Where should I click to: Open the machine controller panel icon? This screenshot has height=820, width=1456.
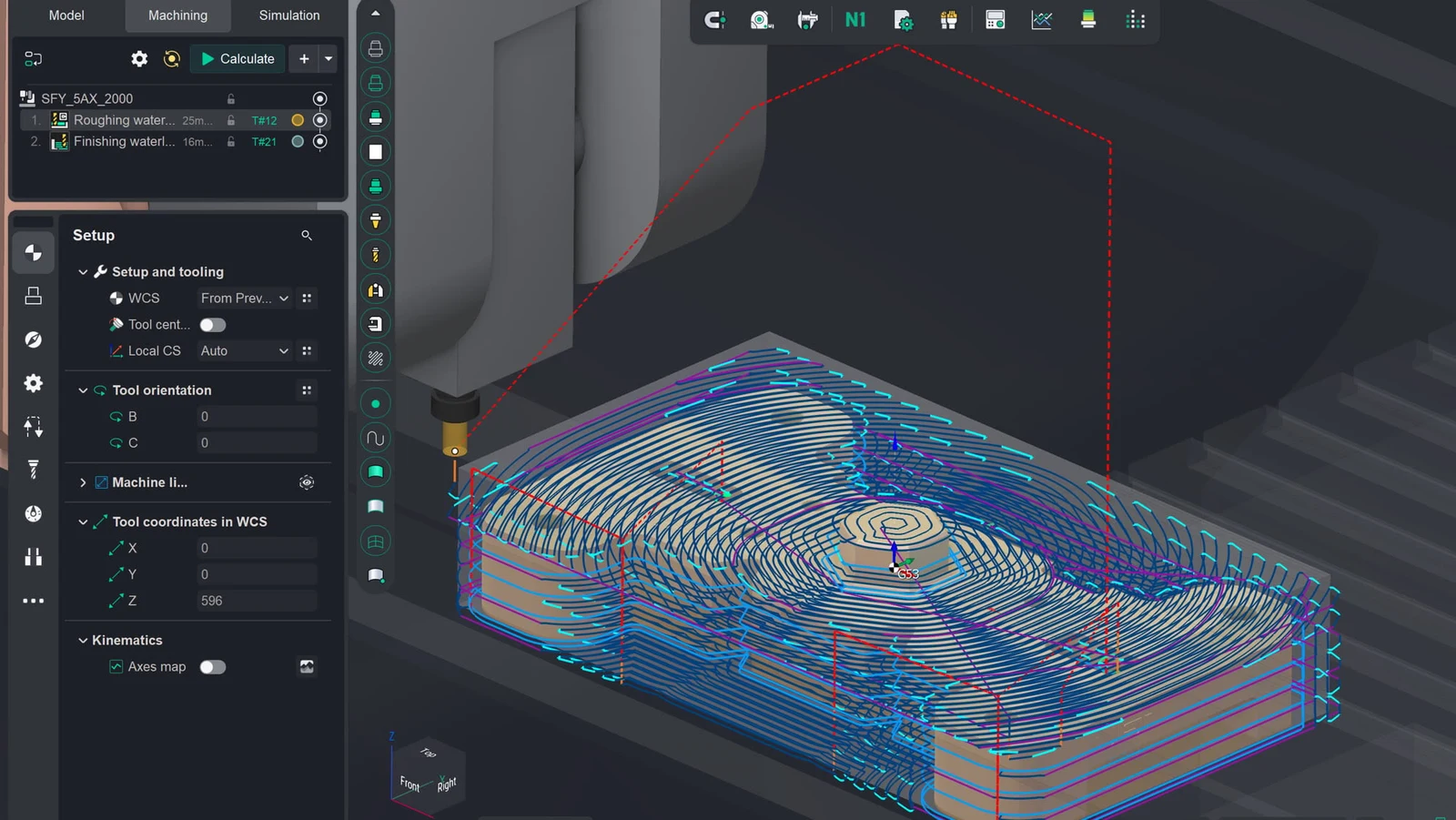995,20
